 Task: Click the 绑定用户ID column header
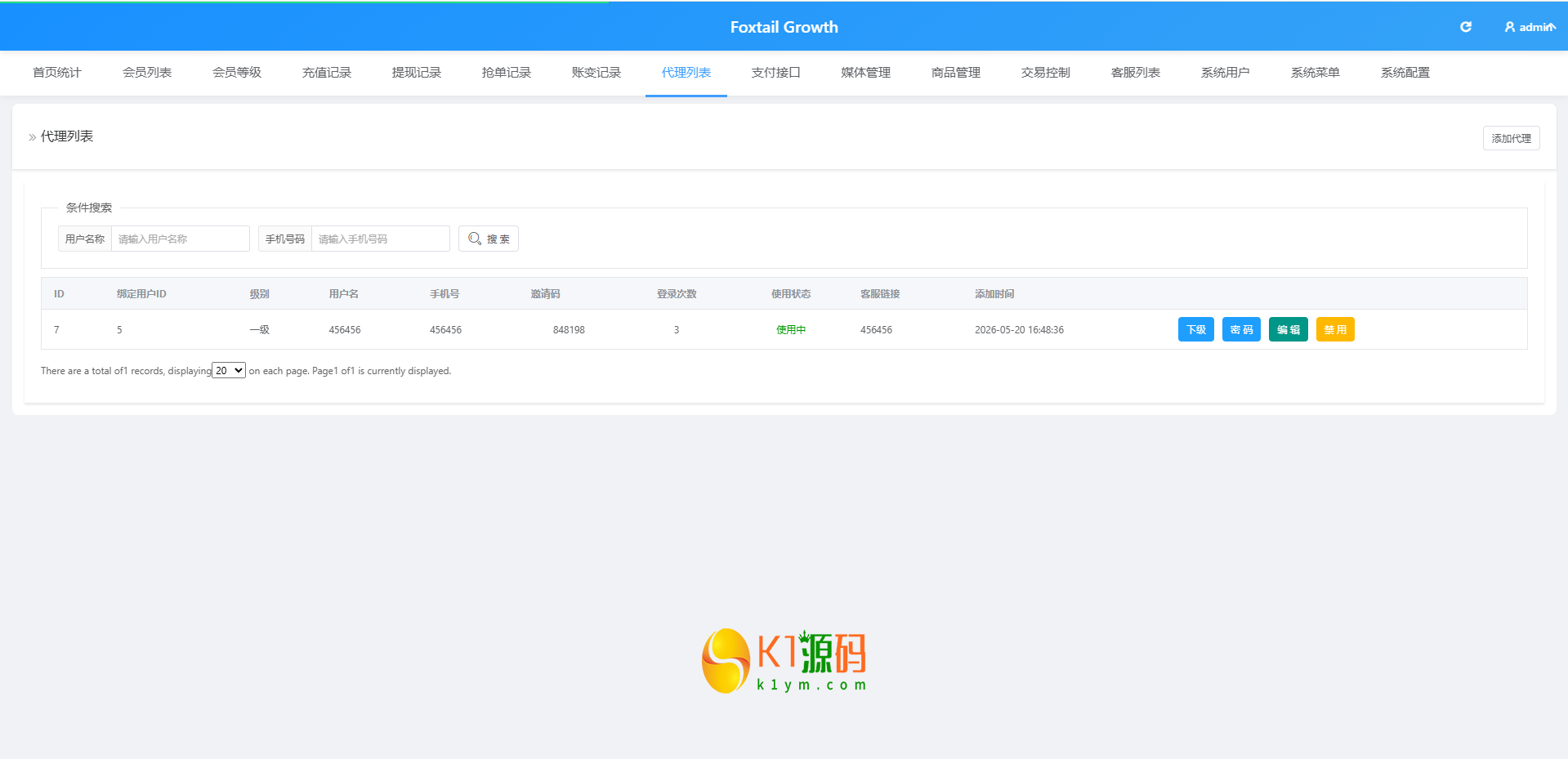(141, 294)
